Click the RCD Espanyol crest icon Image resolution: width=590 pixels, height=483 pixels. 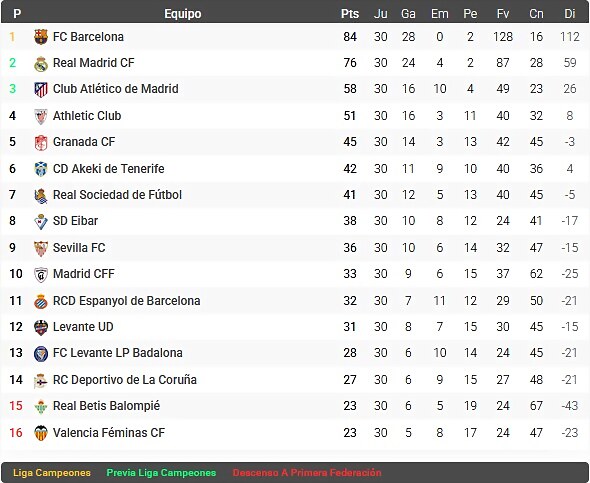pos(41,301)
